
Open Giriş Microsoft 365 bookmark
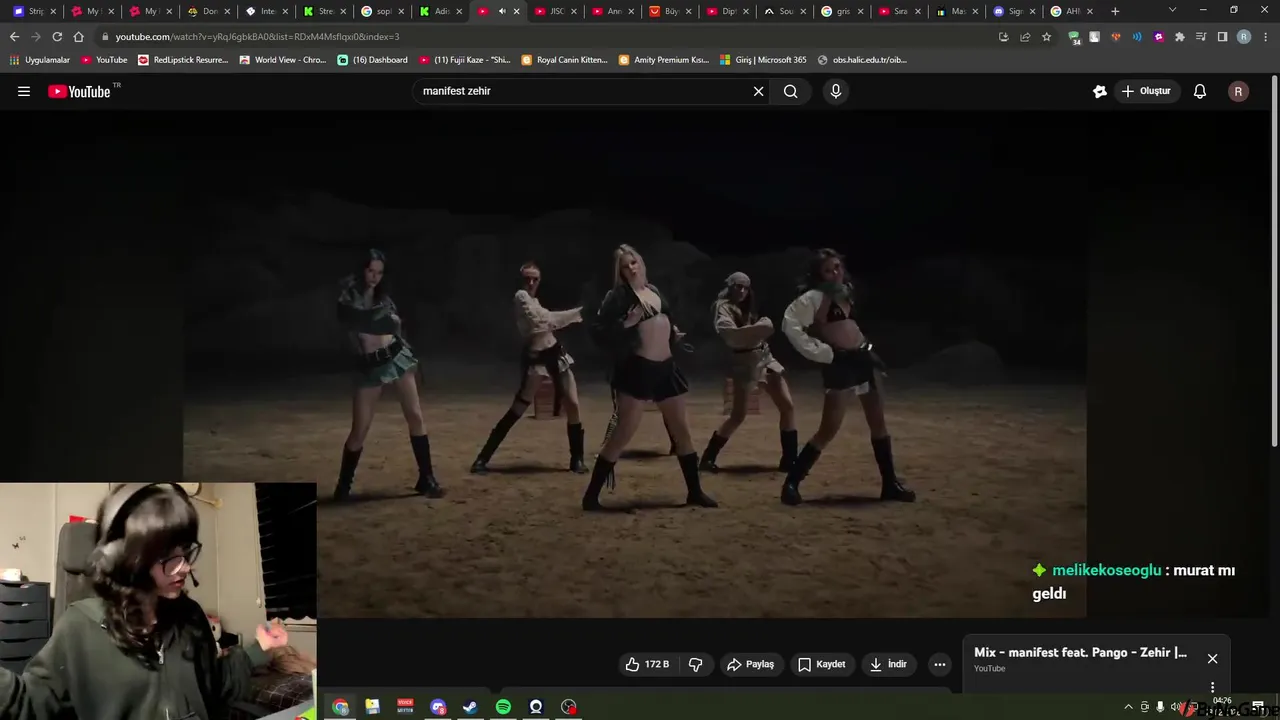coord(762,60)
